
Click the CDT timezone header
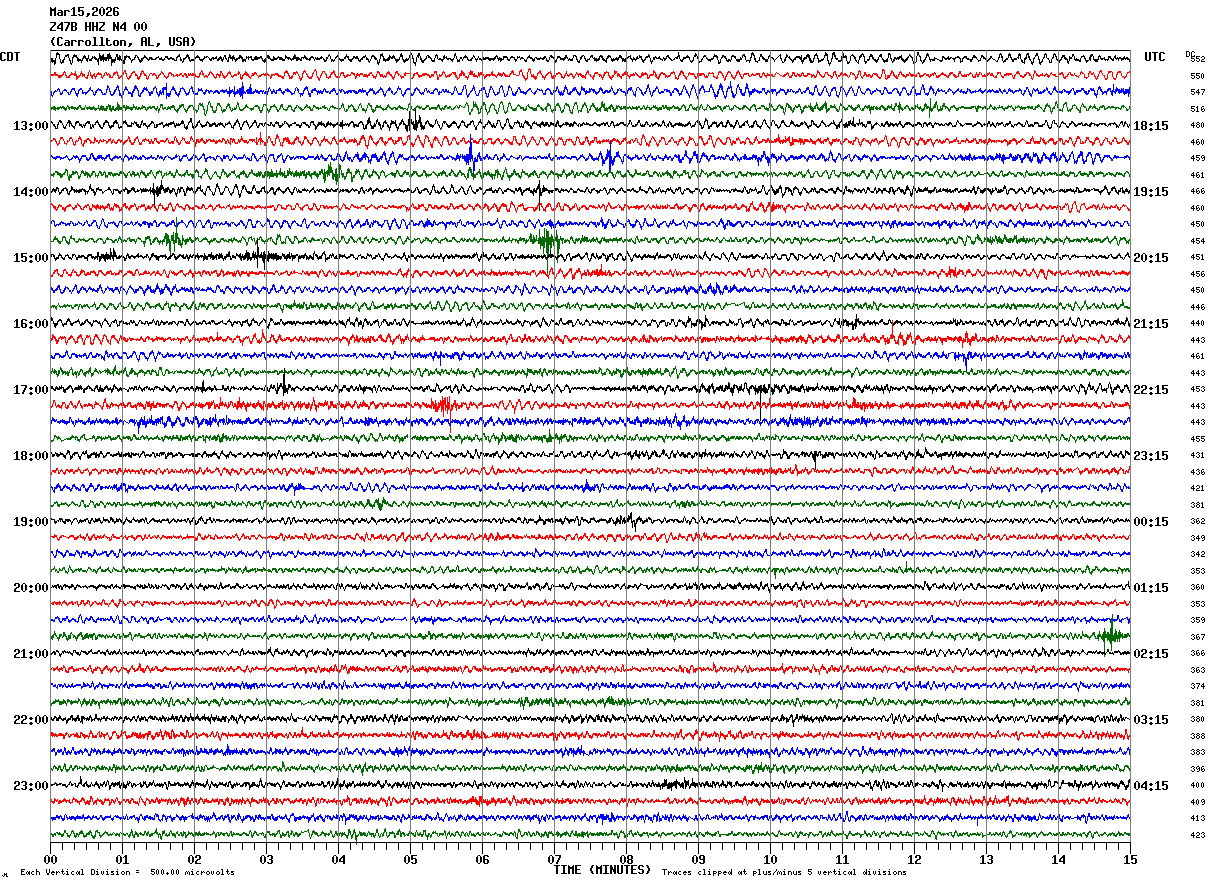(10, 57)
